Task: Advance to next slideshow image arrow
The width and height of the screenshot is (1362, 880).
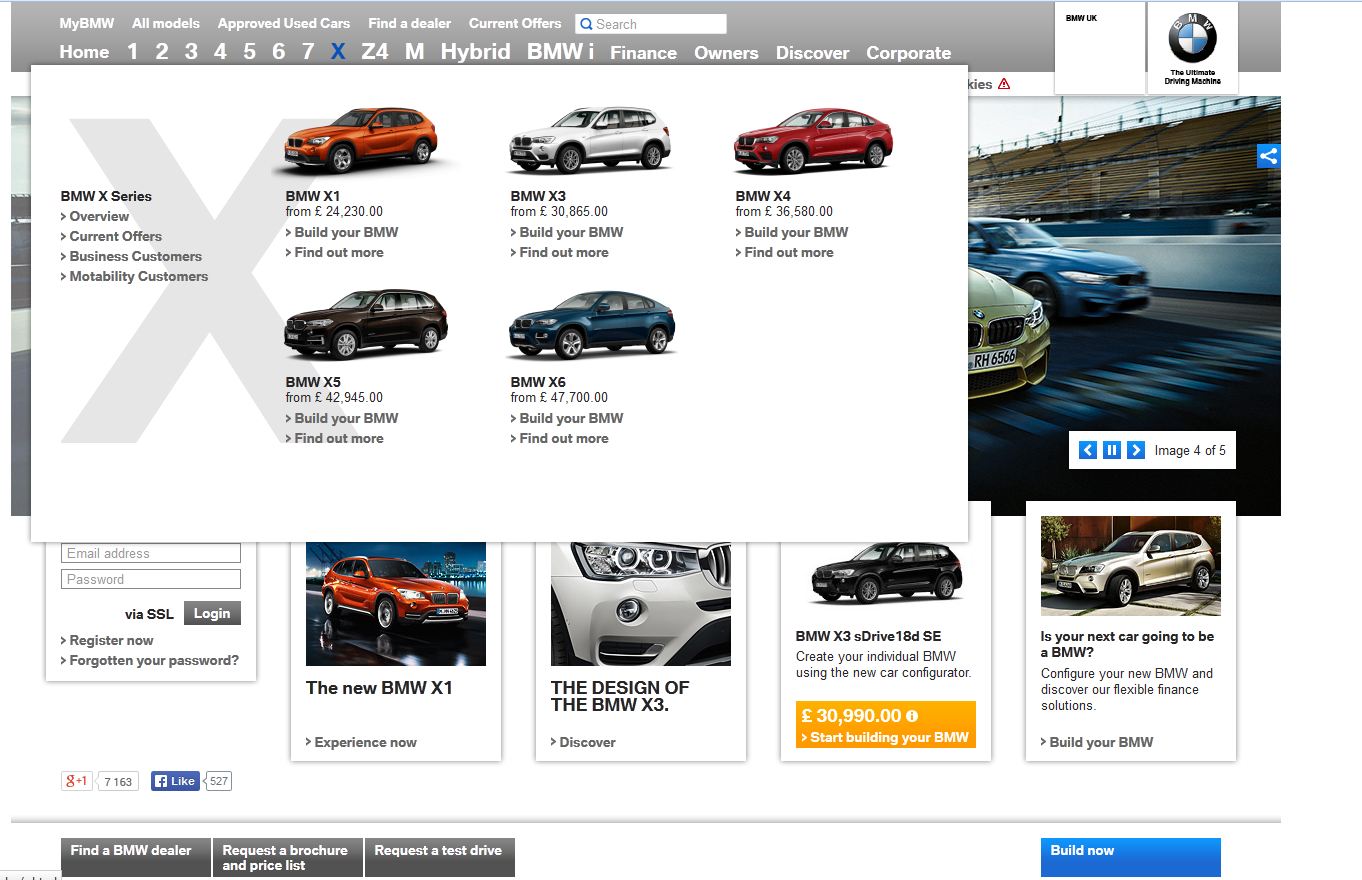Action: tap(1136, 450)
